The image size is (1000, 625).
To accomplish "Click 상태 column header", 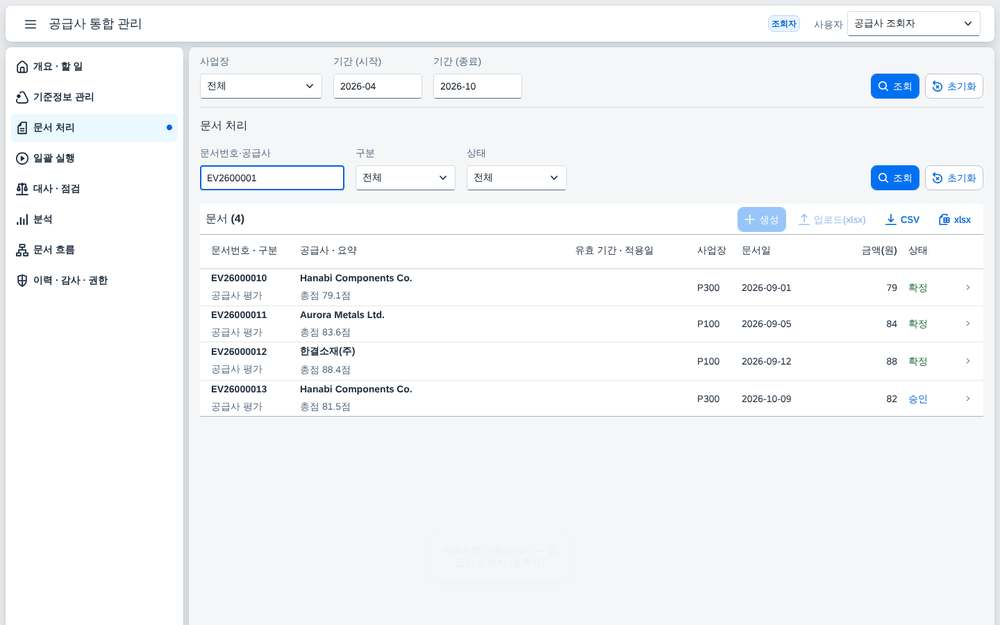I will click(918, 251).
